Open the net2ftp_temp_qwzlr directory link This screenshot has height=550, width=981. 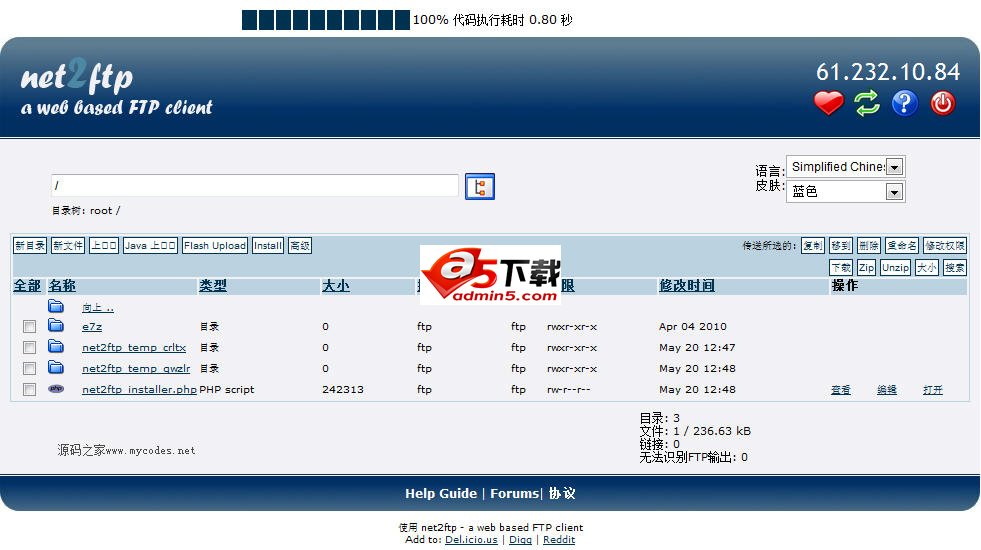136,369
